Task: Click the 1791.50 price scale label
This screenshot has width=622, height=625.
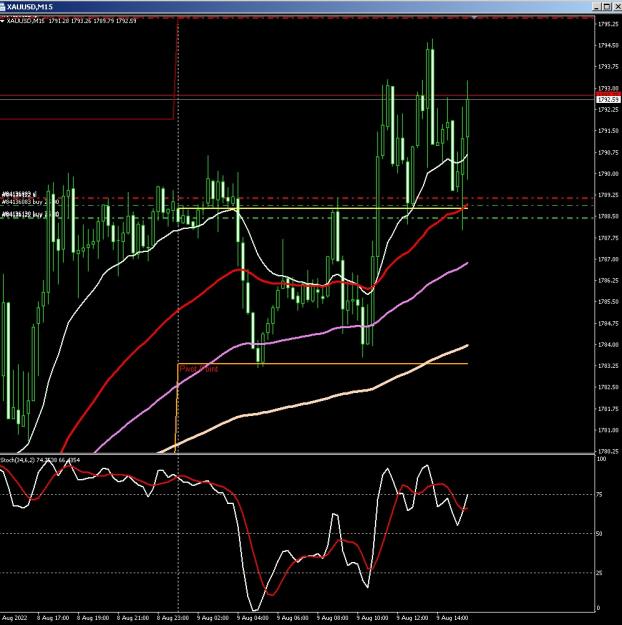Action: [608, 131]
